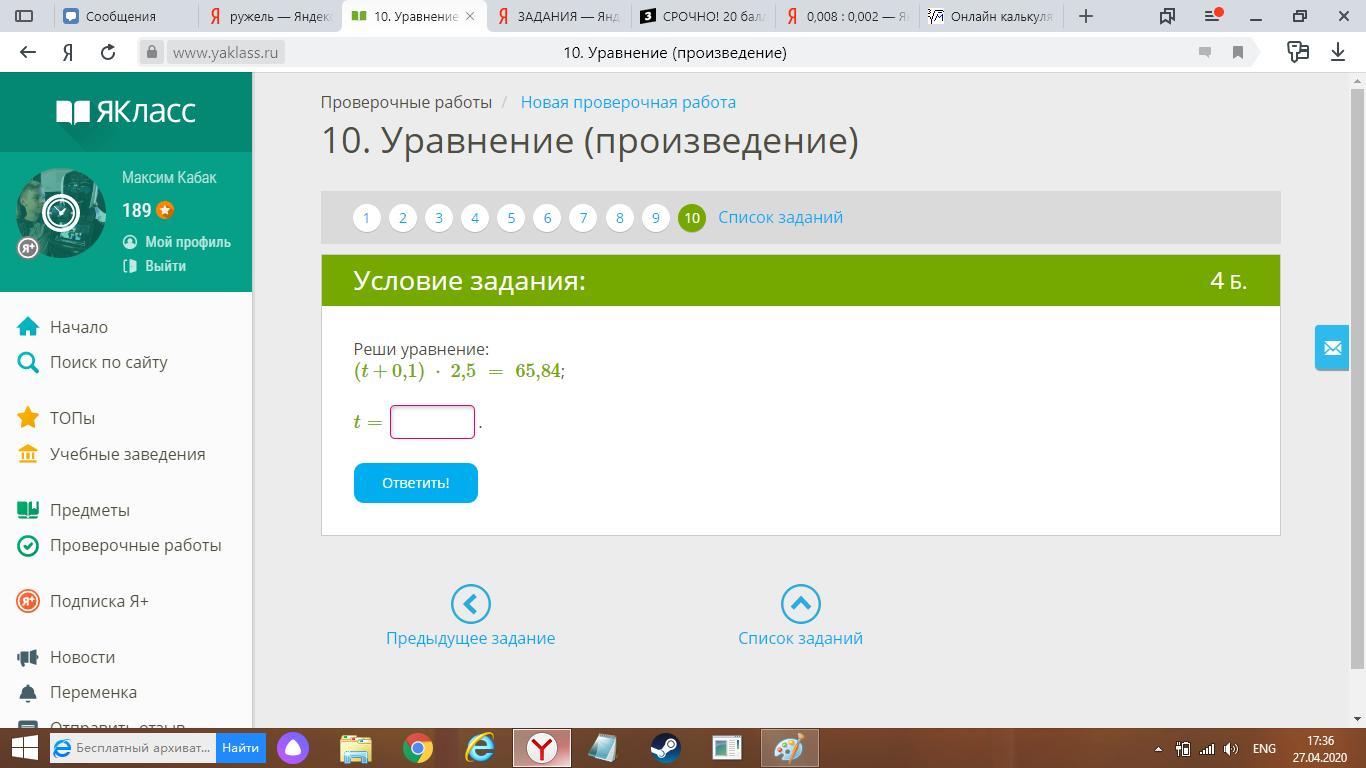Go to task number 5

tap(511, 218)
